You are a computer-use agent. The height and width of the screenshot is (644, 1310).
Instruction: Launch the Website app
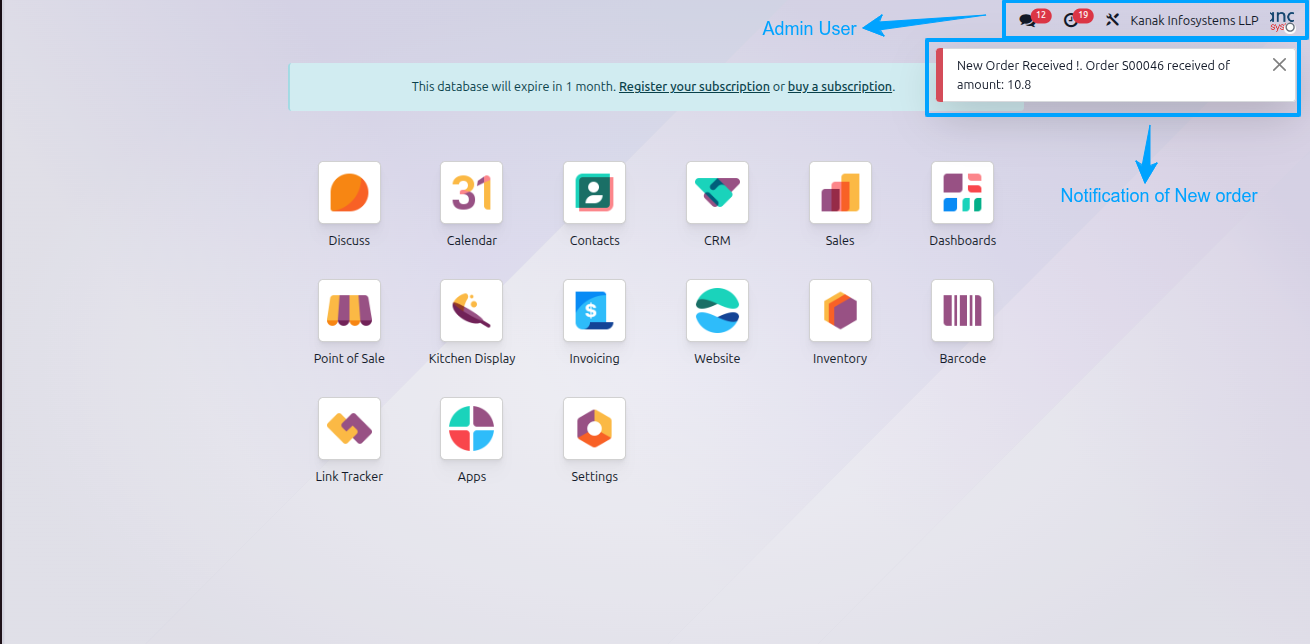pos(717,311)
